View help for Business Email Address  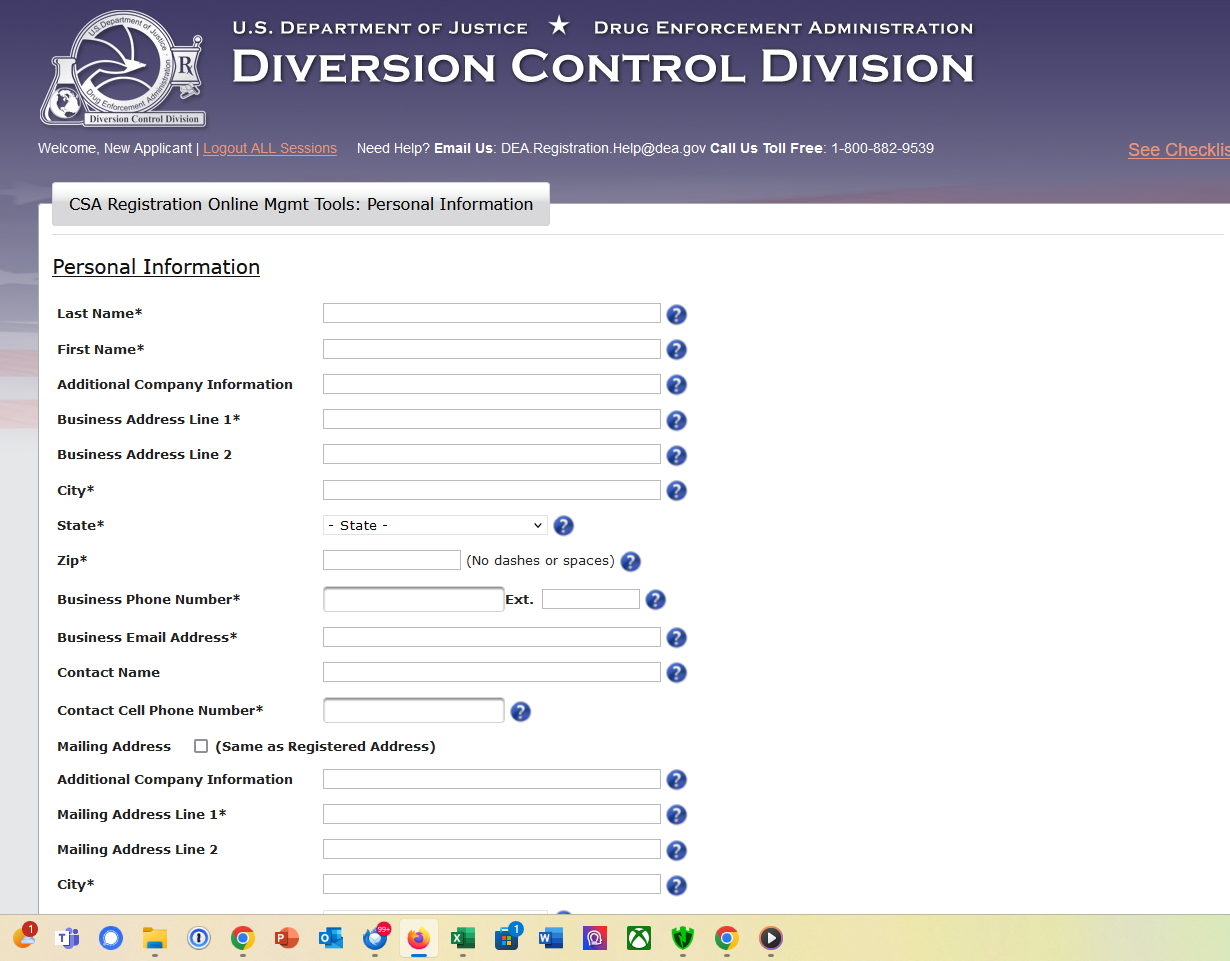(x=676, y=637)
